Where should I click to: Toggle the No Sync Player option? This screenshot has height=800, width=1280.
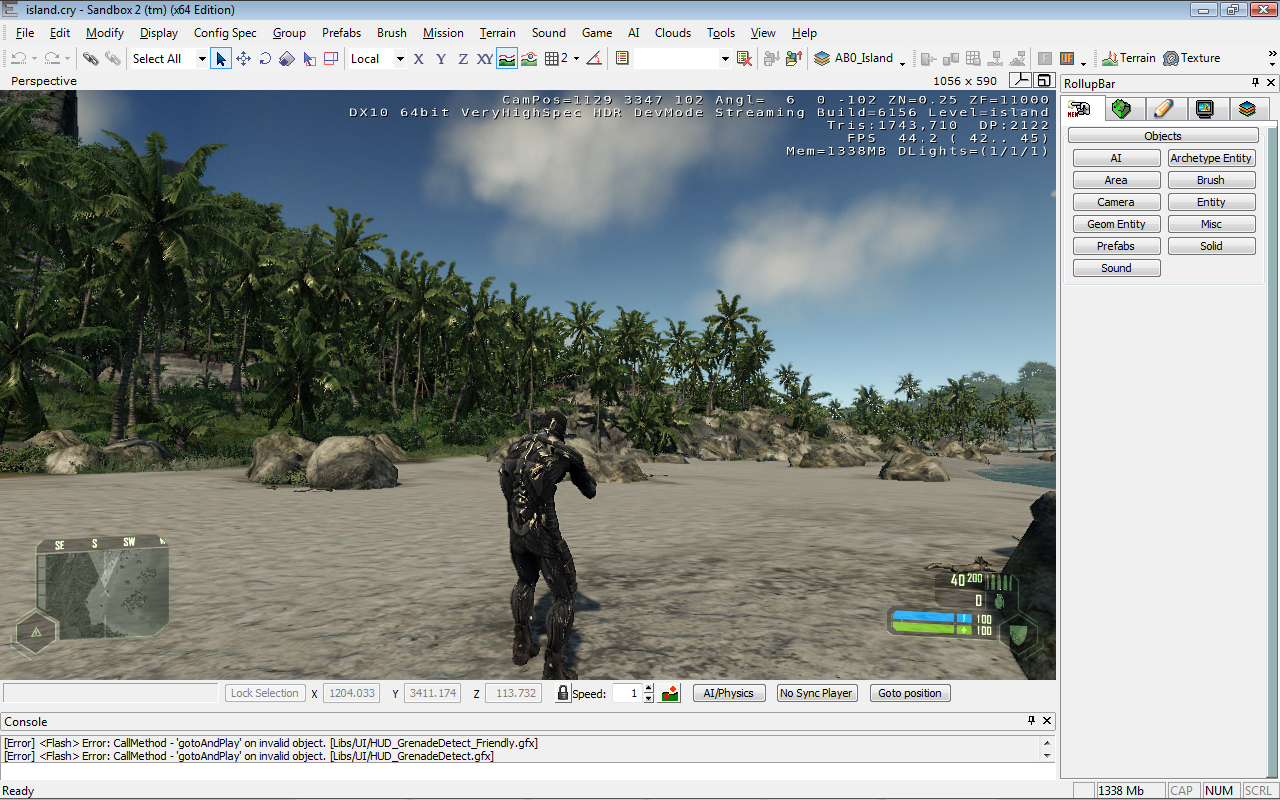pyautogui.click(x=816, y=693)
